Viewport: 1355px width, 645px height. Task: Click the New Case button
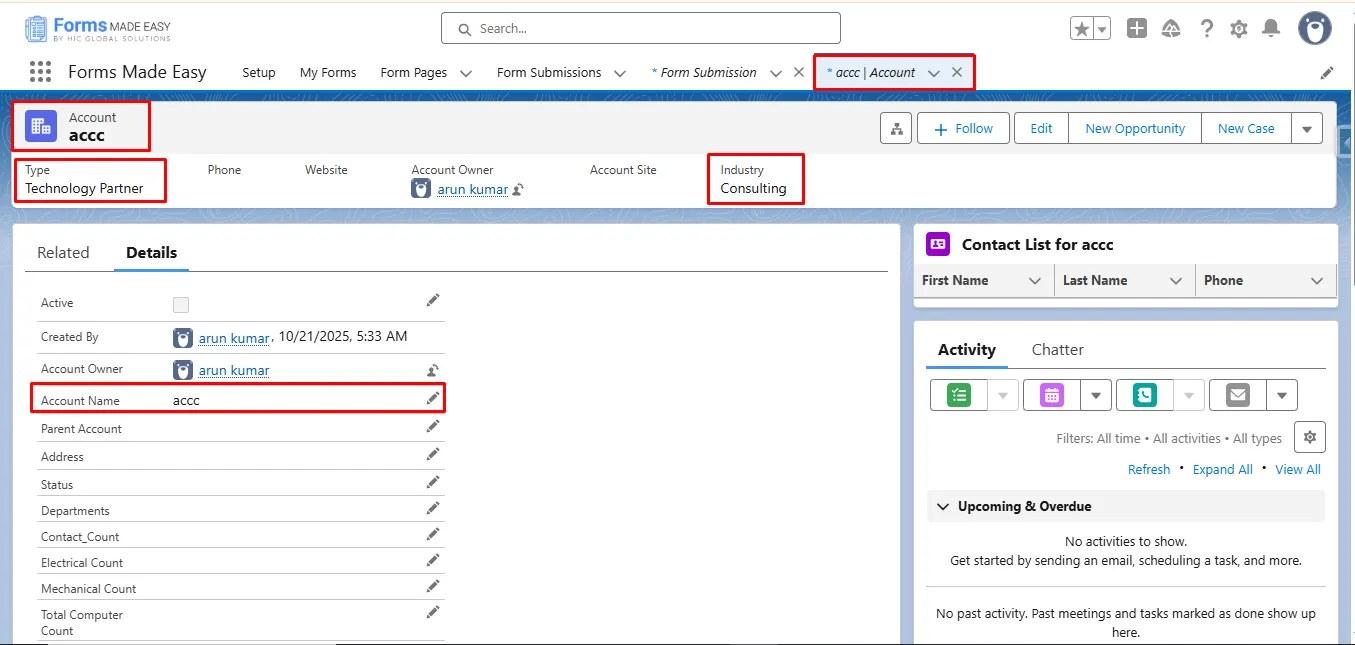[1246, 128]
